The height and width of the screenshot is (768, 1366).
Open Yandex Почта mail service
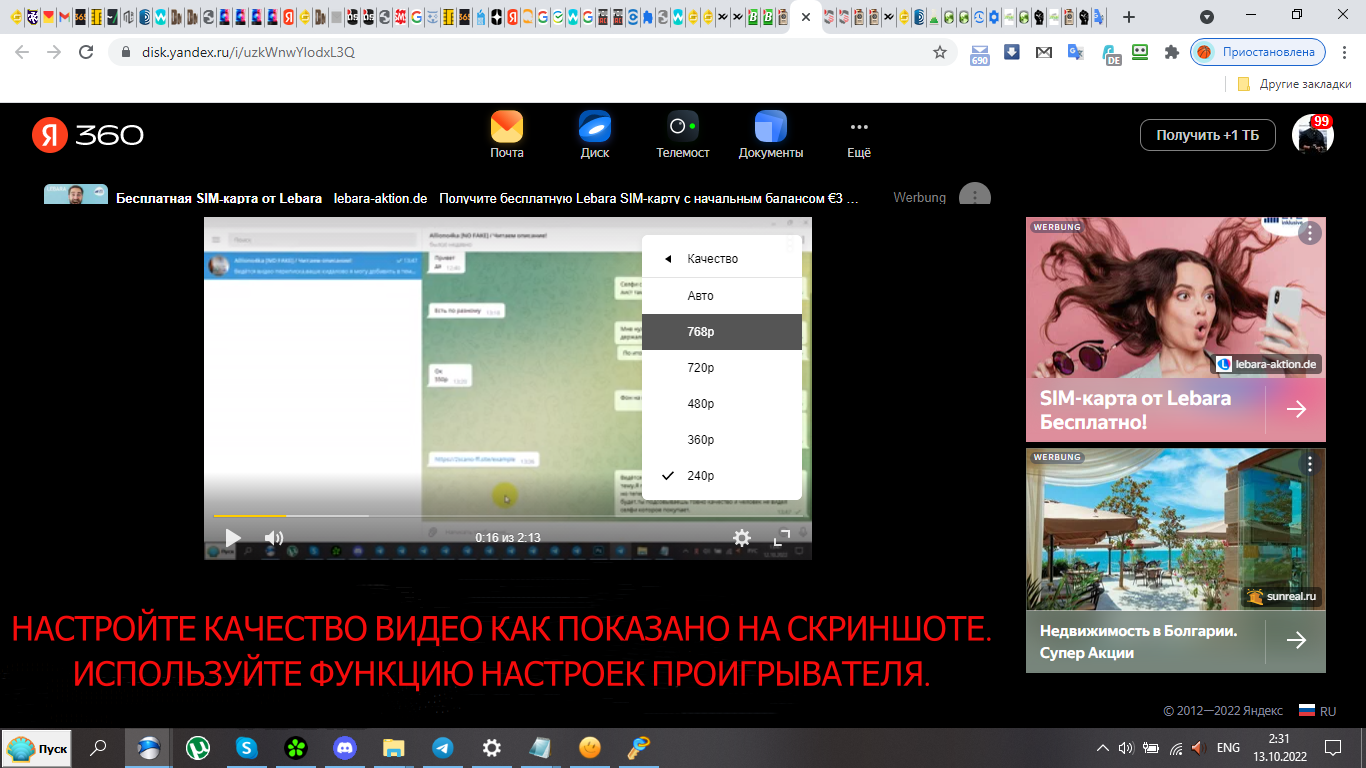(507, 135)
